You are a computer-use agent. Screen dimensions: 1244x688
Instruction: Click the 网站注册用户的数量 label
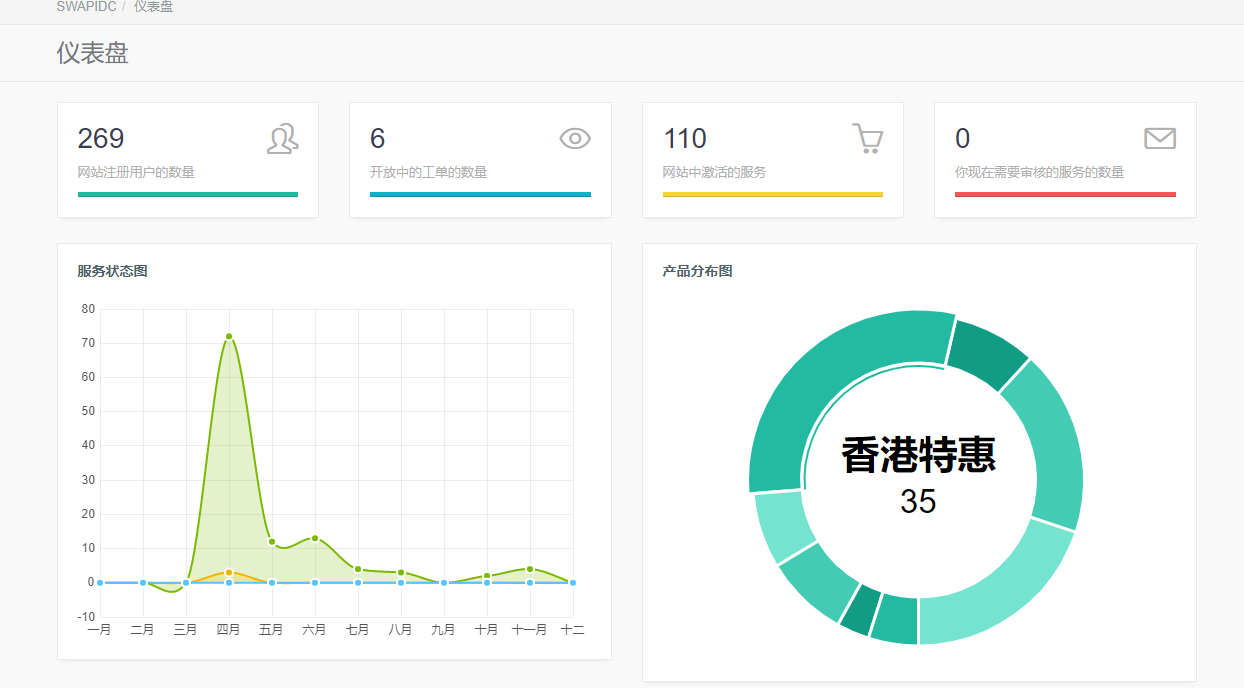click(136, 172)
